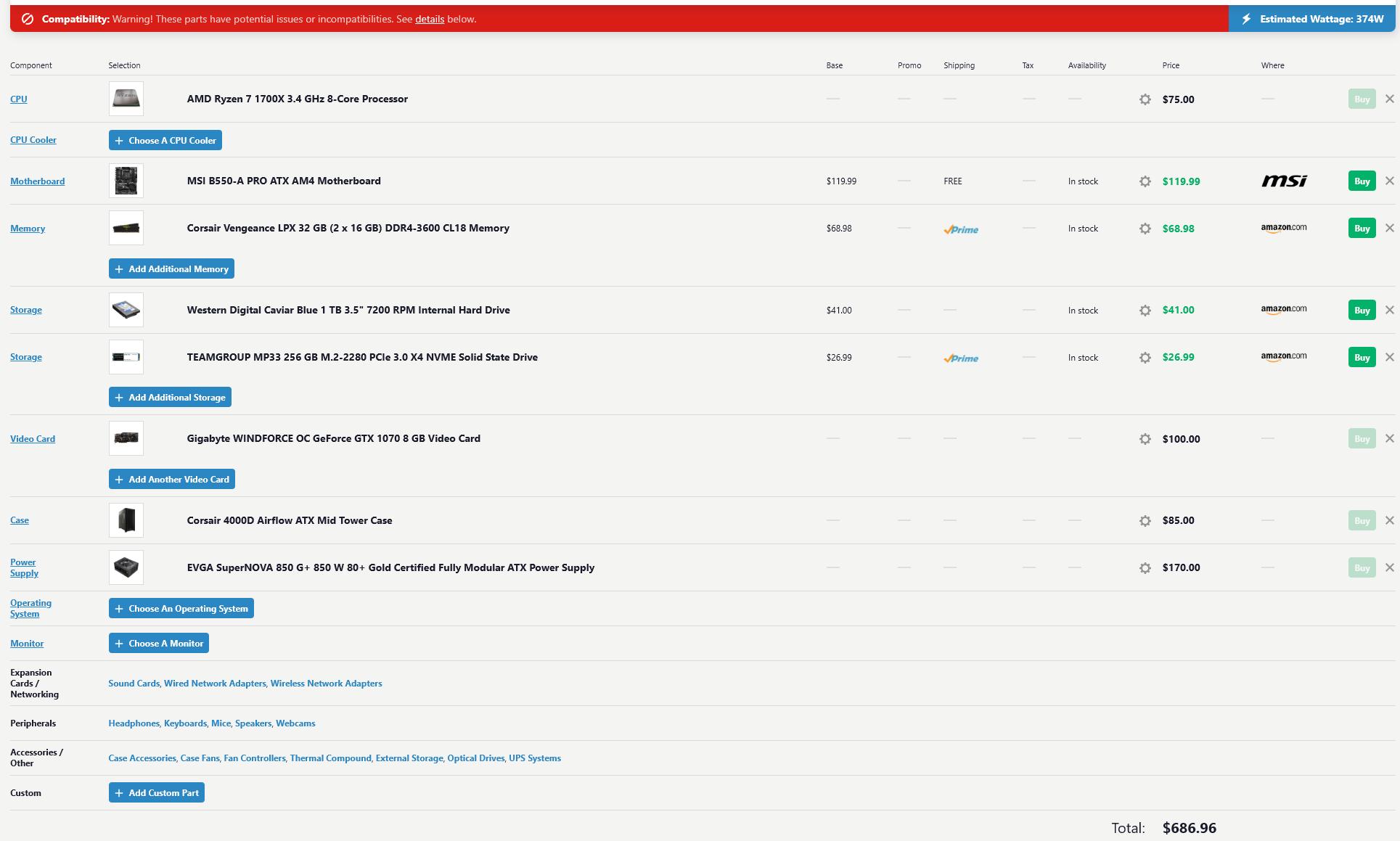This screenshot has width=1400, height=841.
Task: Buy the TEAMGROUP MP33 SSD
Action: [x=1362, y=357]
